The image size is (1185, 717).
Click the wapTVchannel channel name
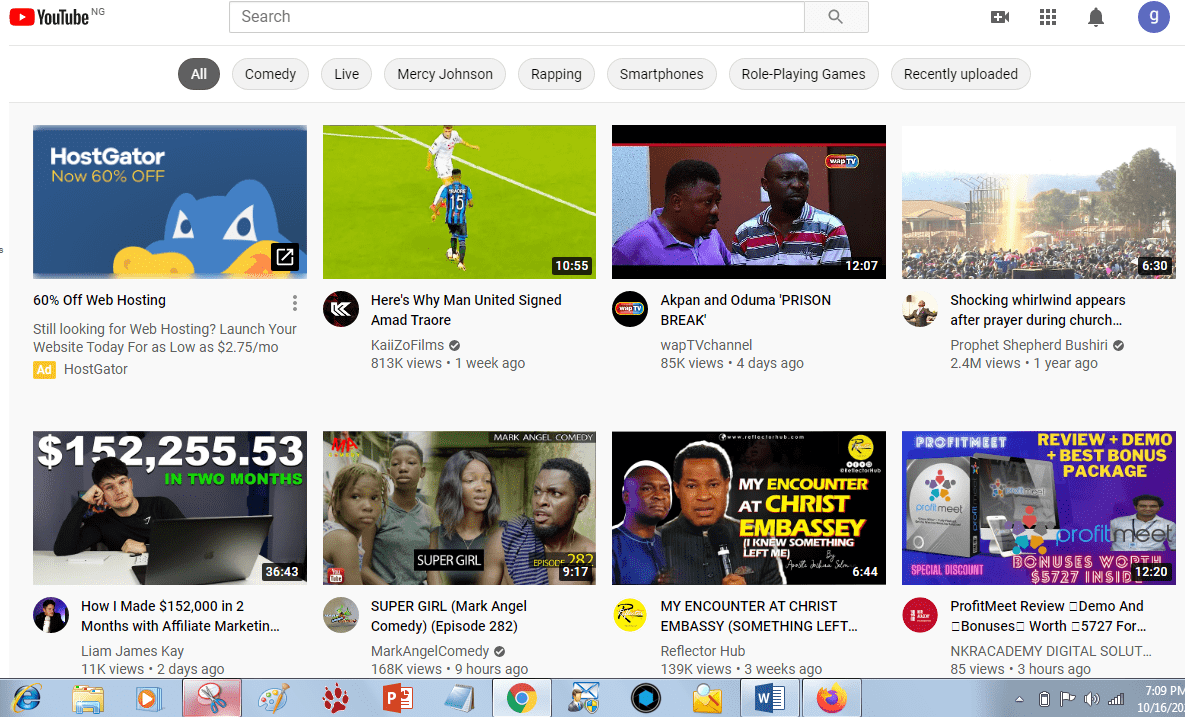click(x=707, y=345)
